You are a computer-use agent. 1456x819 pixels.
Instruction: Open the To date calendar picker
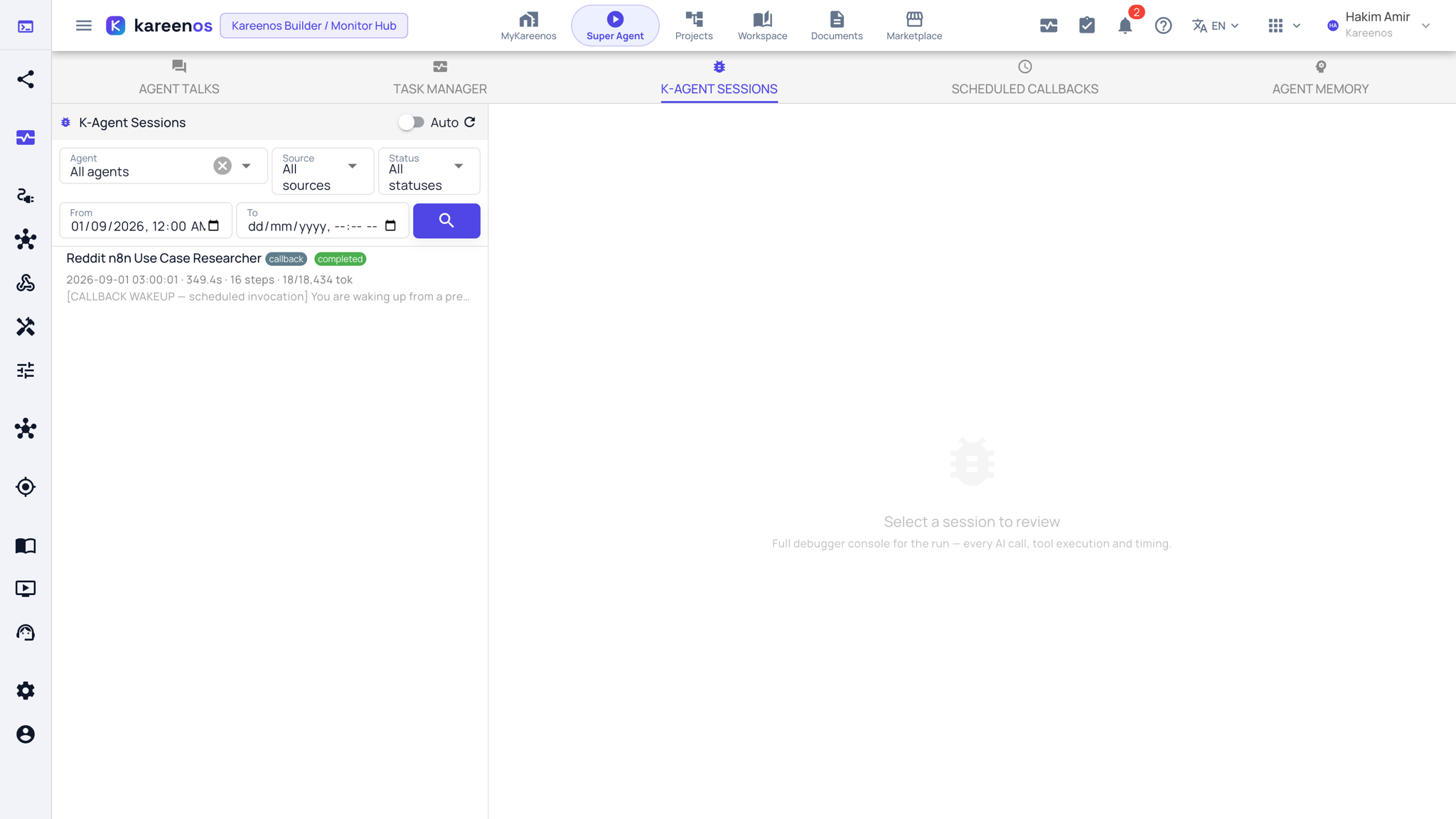tap(390, 226)
